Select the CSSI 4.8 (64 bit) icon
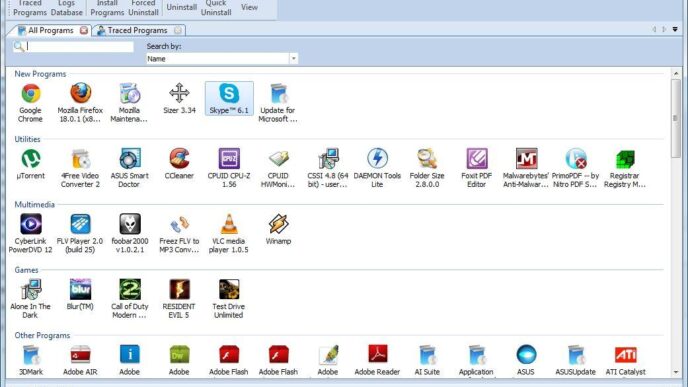 point(328,159)
